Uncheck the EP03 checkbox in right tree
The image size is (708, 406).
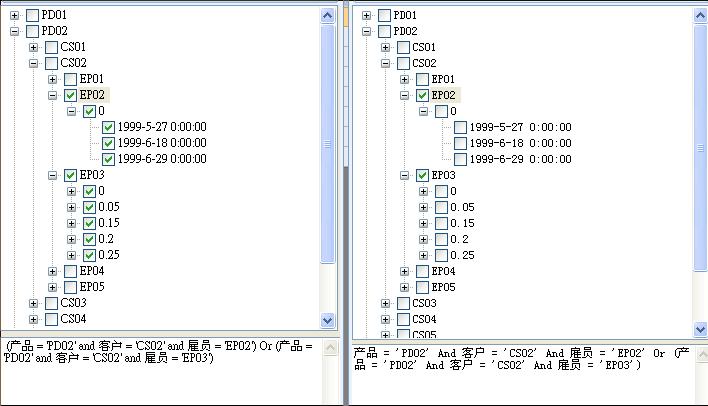click(x=422, y=175)
